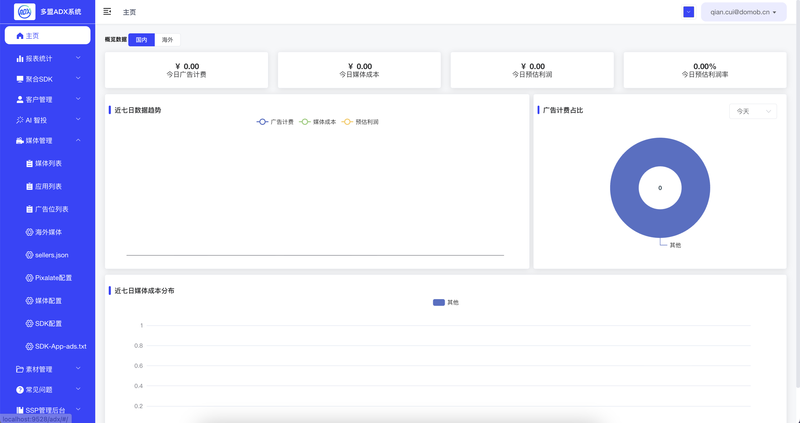Click the gear icon for 媒体配置
This screenshot has height=423, width=800.
click(x=29, y=301)
